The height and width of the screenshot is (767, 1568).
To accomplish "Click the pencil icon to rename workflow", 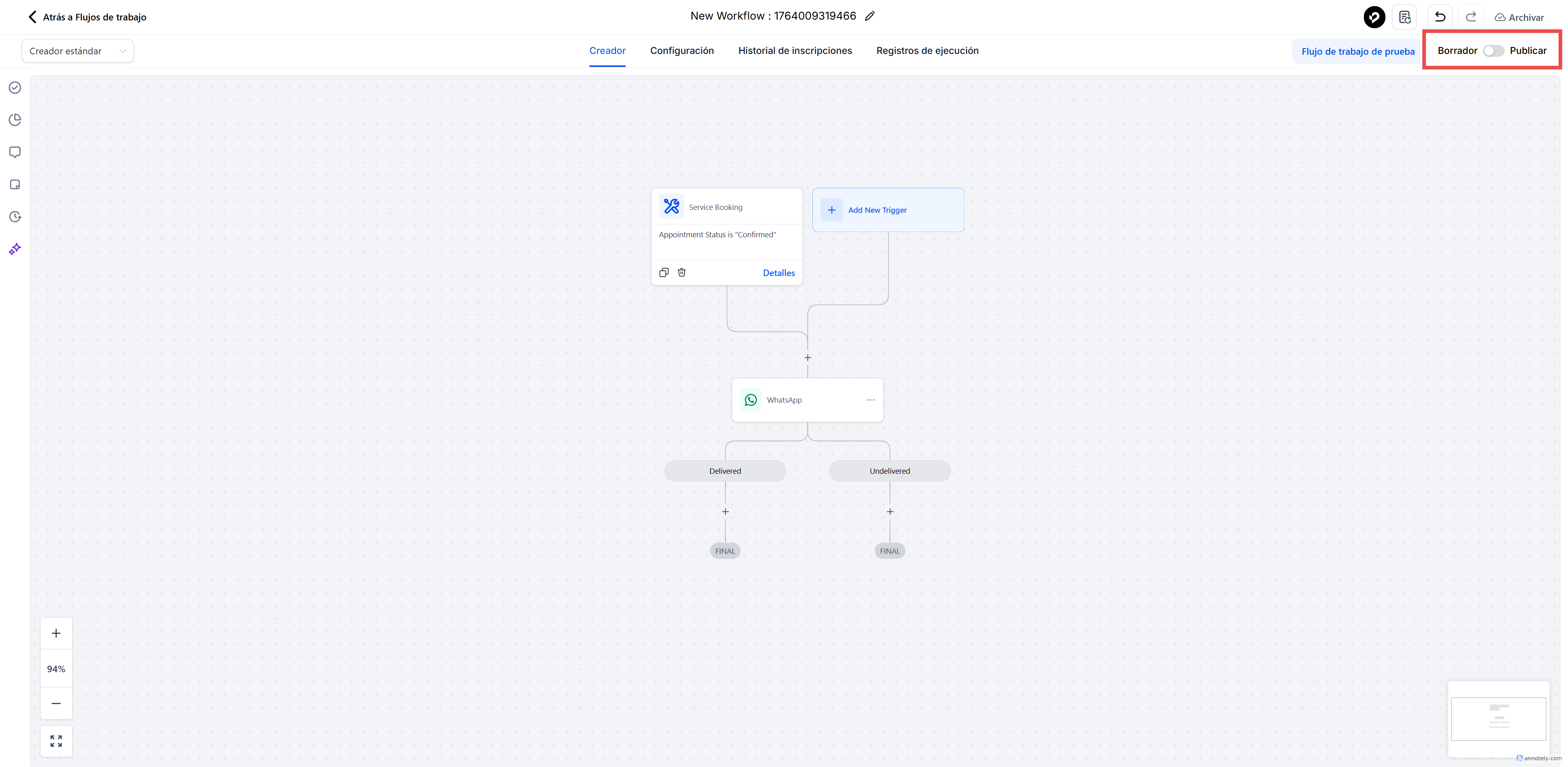I will (x=870, y=16).
